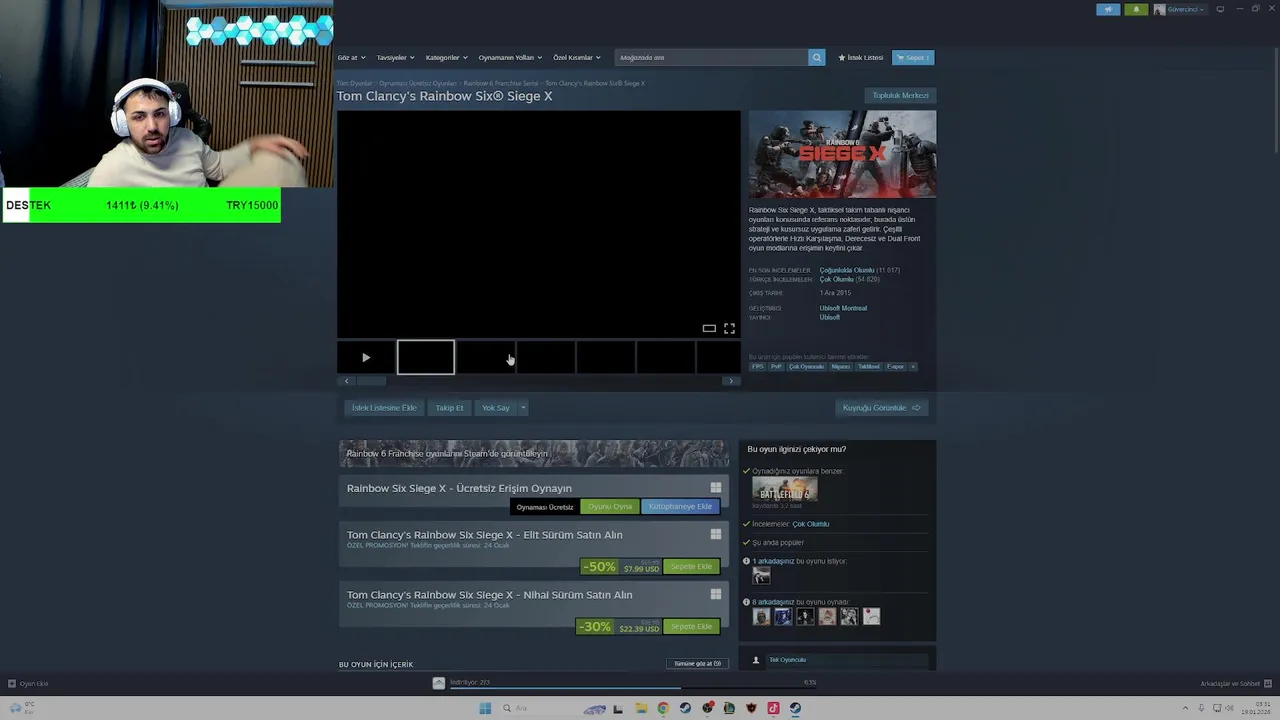Open the Battlefield 6 similar game thumbnail

(785, 490)
